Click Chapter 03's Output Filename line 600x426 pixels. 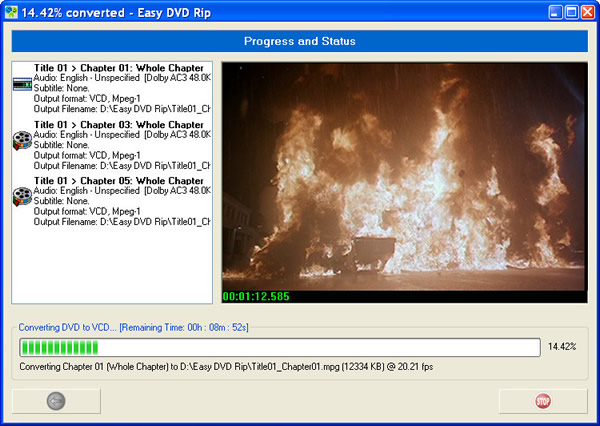(x=122, y=166)
